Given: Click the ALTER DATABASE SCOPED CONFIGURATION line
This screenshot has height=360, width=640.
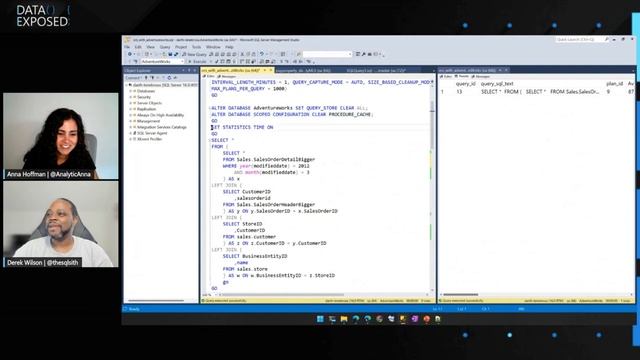Looking at the screenshot, I should coord(292,114).
